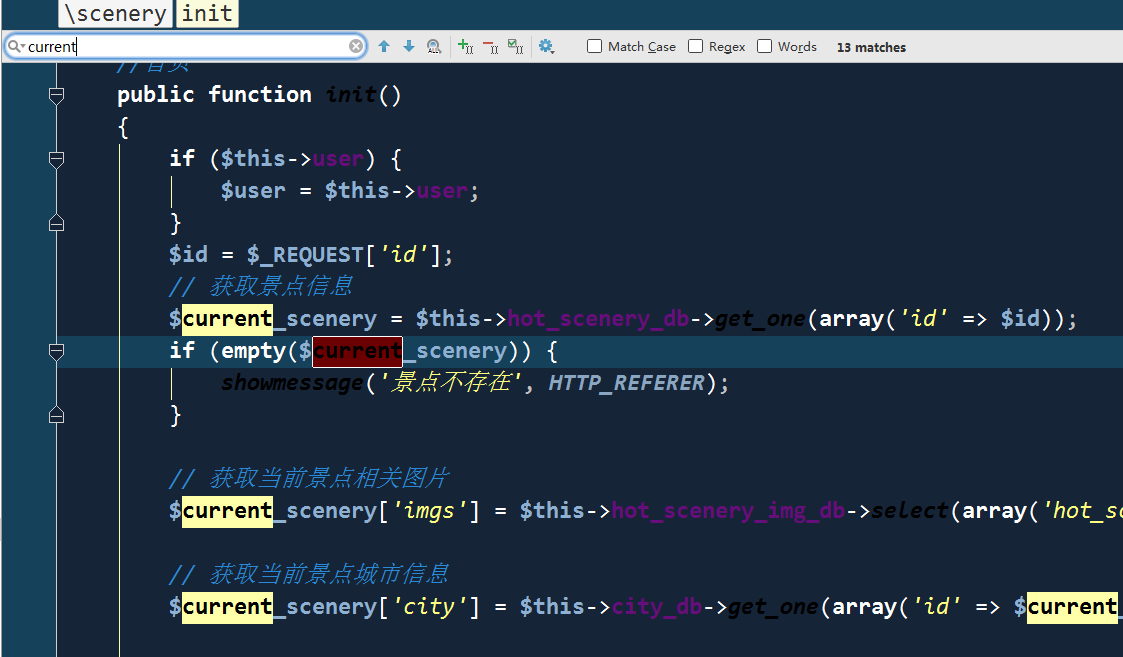Click comment '获取当前景点相关图片'
Screen dimensions: 1123x657
(x=329, y=478)
